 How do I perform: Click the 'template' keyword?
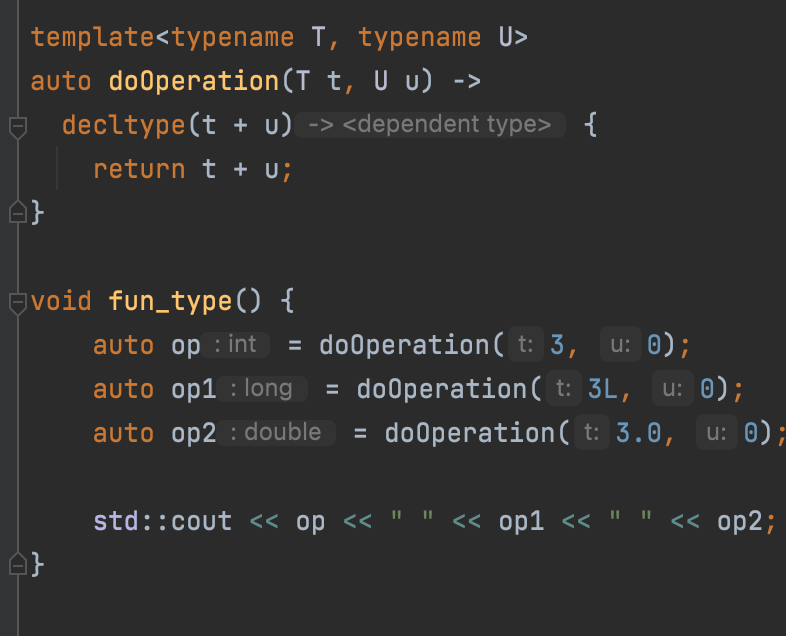tap(93, 38)
